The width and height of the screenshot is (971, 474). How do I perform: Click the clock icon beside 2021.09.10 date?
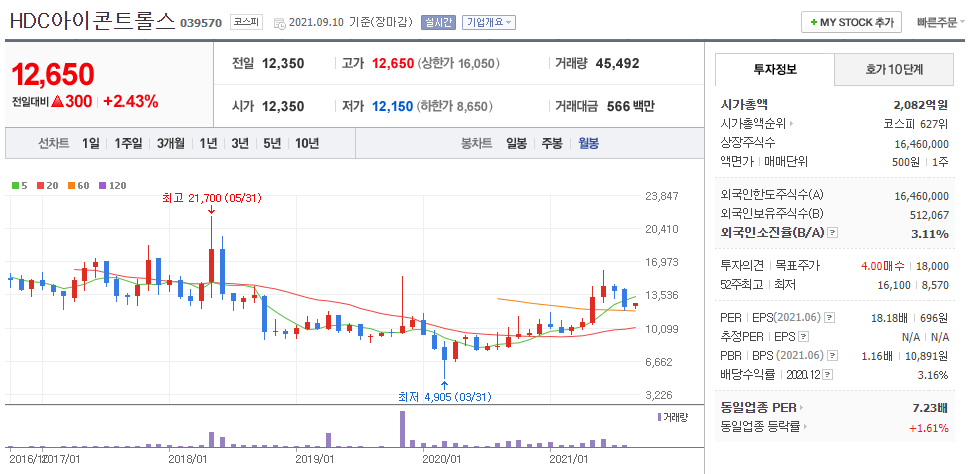[x=279, y=24]
